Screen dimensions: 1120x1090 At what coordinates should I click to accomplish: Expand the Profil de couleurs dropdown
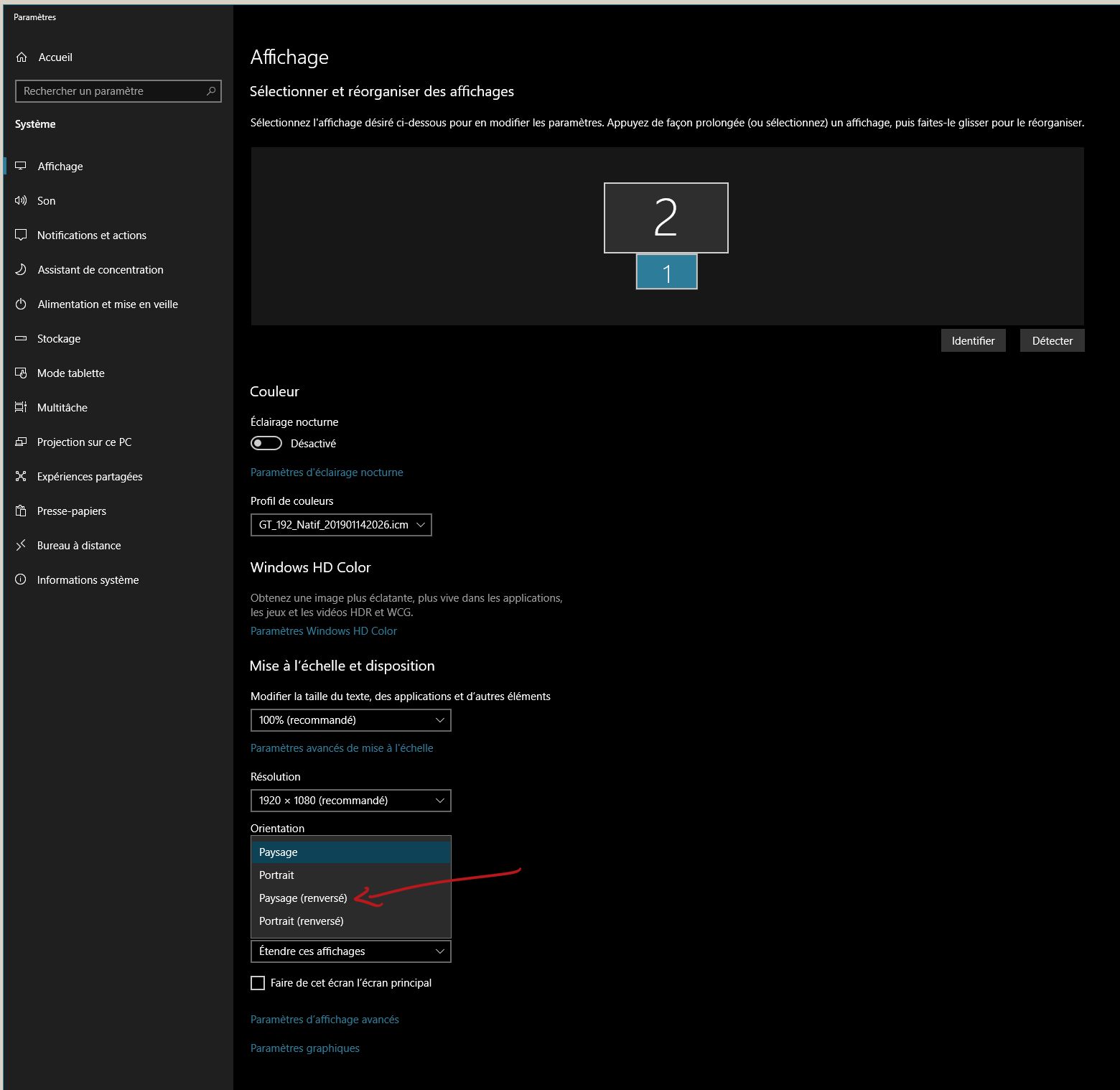pos(341,525)
